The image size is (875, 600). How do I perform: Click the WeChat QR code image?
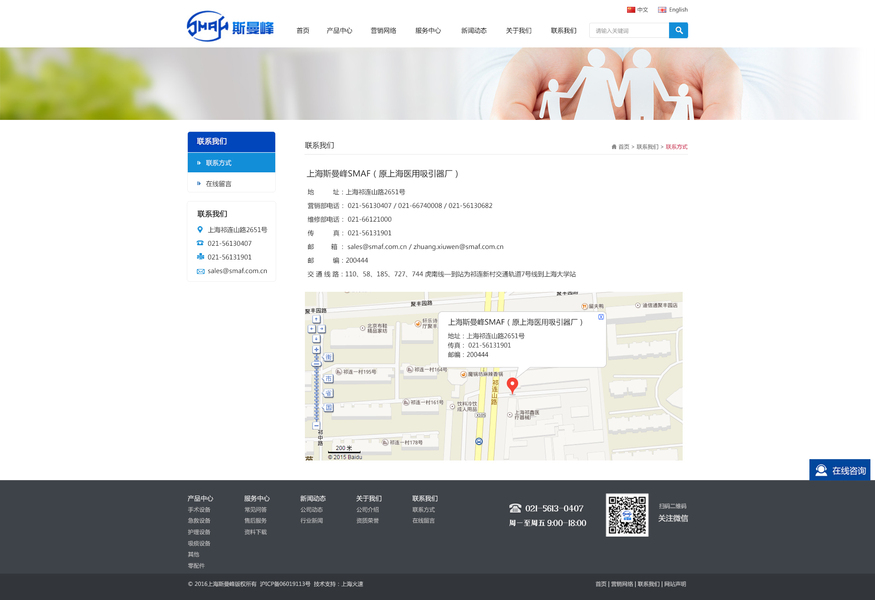(627, 515)
